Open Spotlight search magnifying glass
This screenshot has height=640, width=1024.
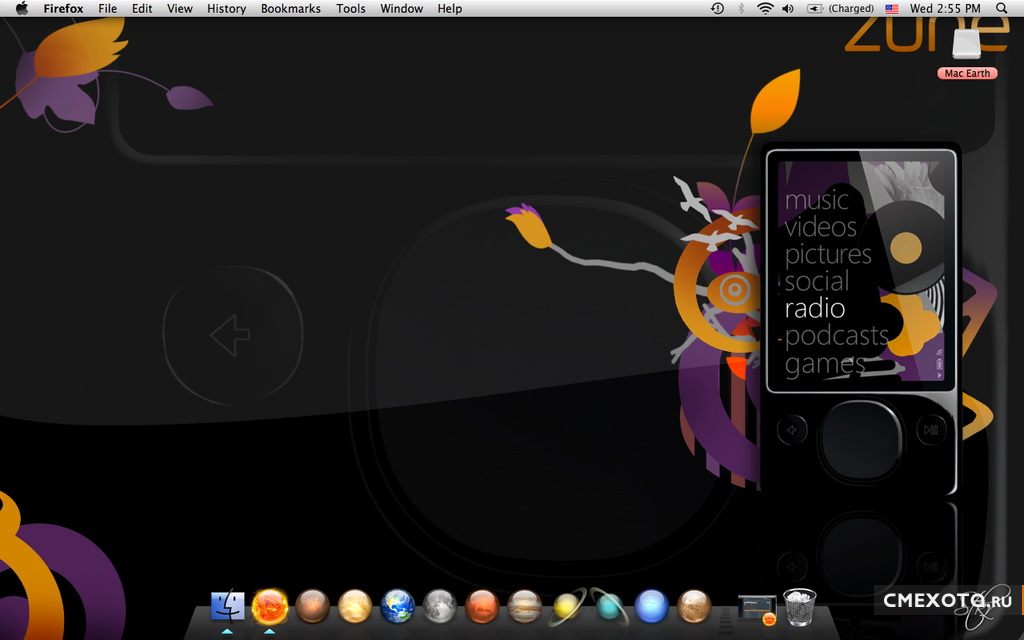pyautogui.click(x=1002, y=8)
